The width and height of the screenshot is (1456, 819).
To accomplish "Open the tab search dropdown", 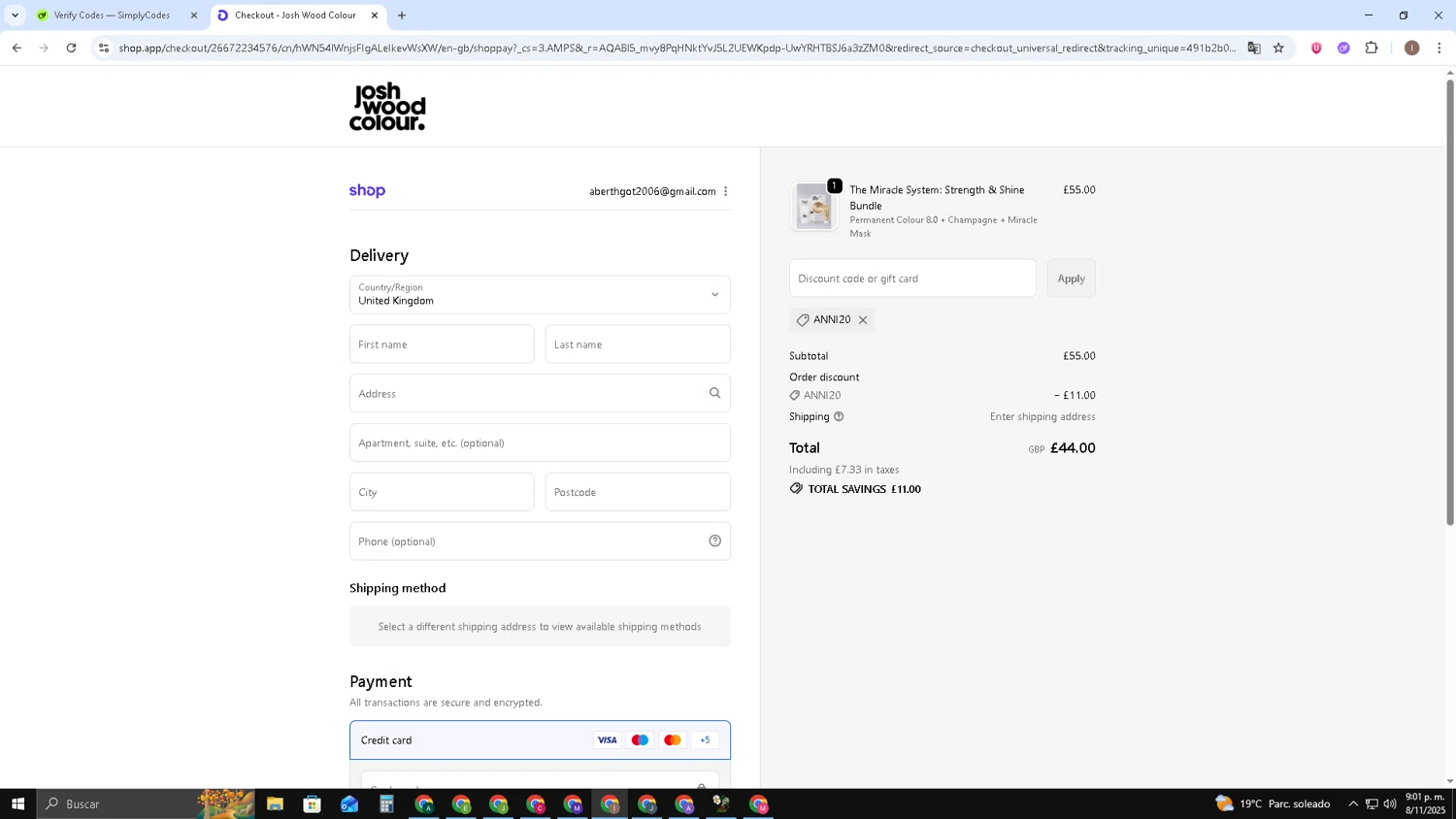I will 15,16.
